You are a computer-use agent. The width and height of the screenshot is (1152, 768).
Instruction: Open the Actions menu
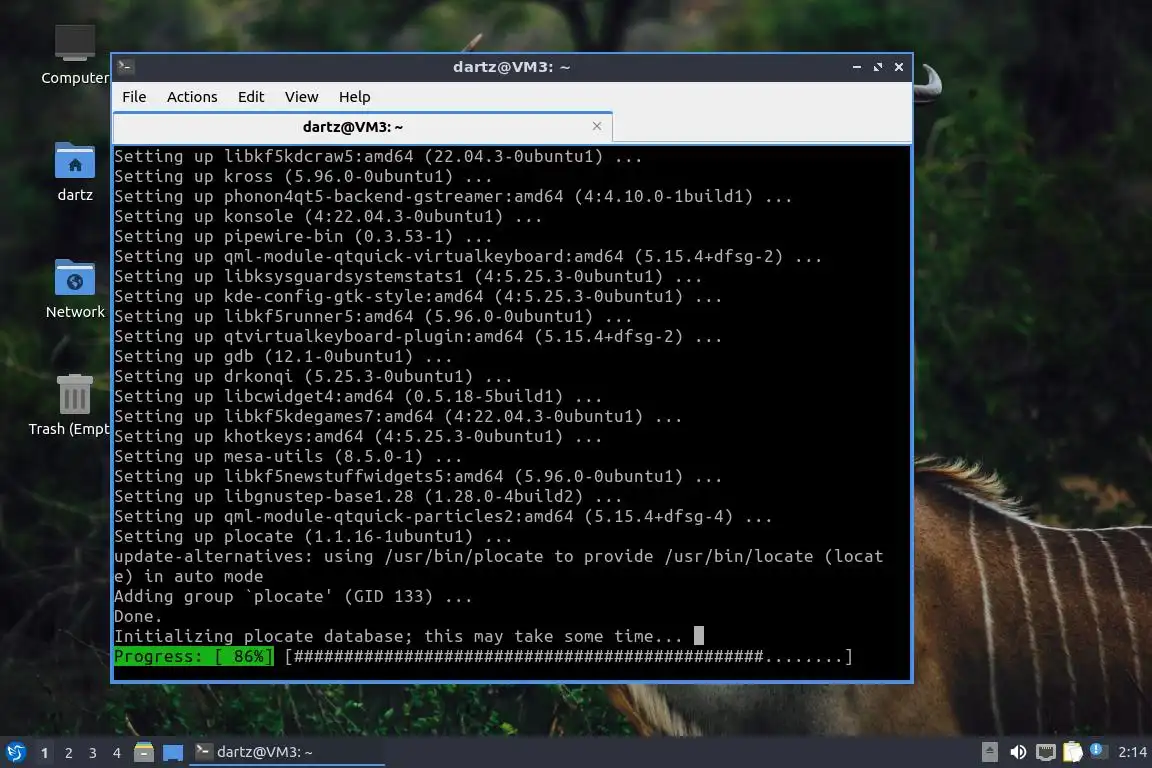tap(192, 97)
